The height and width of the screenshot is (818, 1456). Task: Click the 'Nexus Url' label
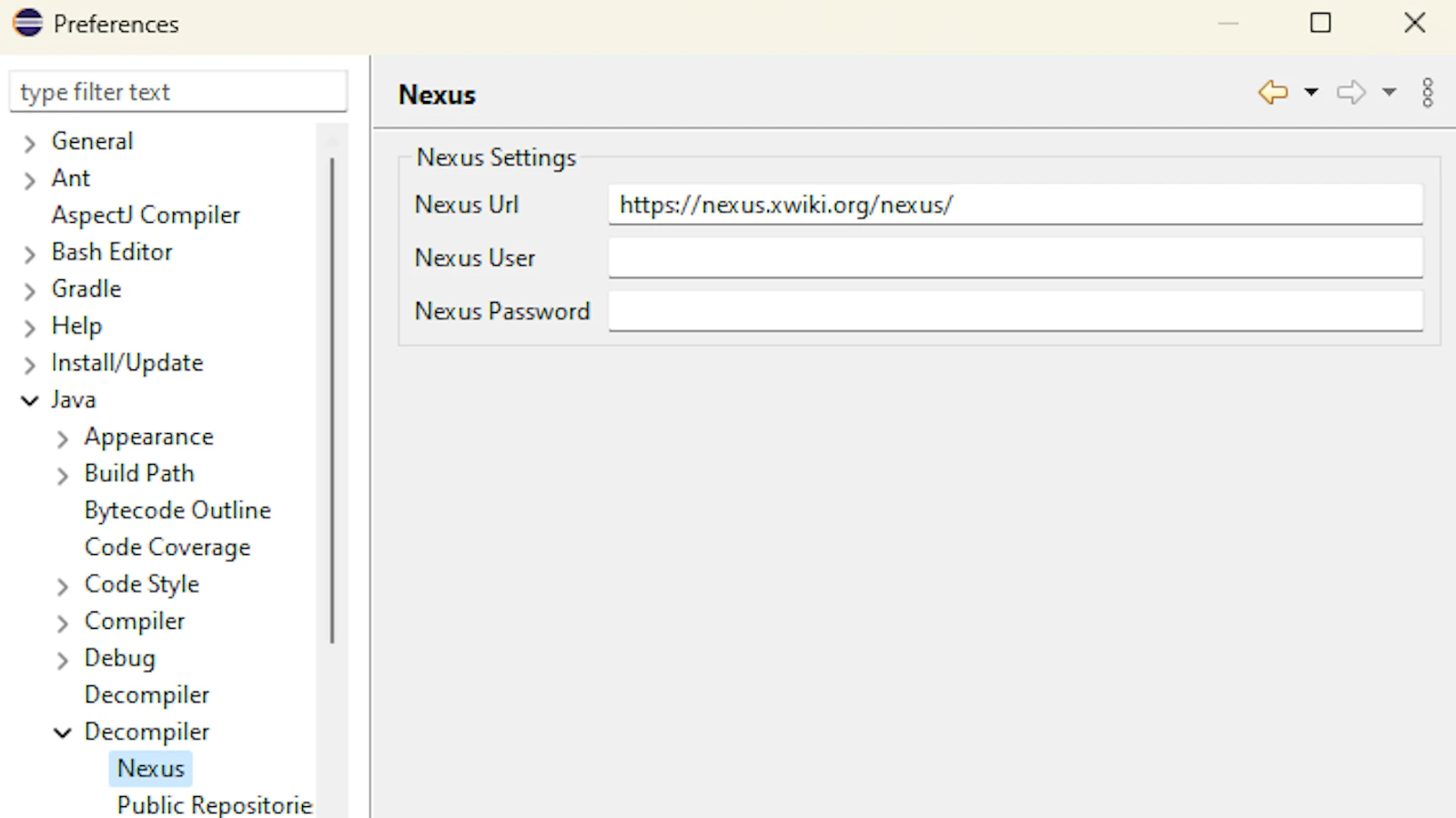467,205
